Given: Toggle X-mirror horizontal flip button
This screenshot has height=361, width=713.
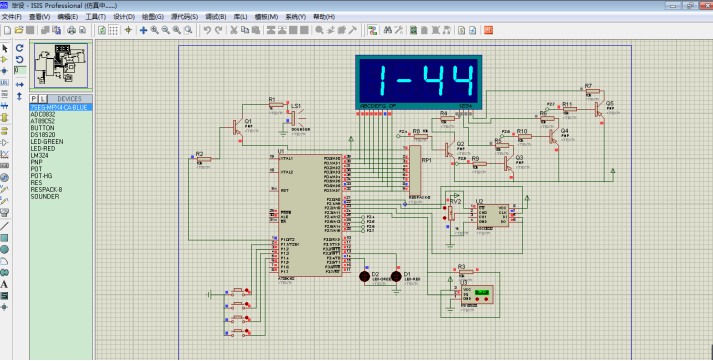Looking at the screenshot, I should click(x=20, y=85).
